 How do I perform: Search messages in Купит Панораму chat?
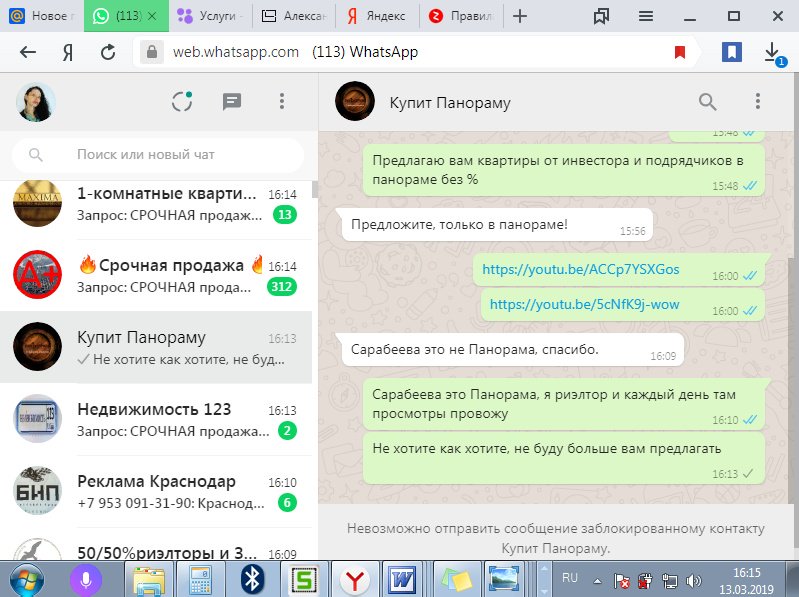(x=707, y=102)
